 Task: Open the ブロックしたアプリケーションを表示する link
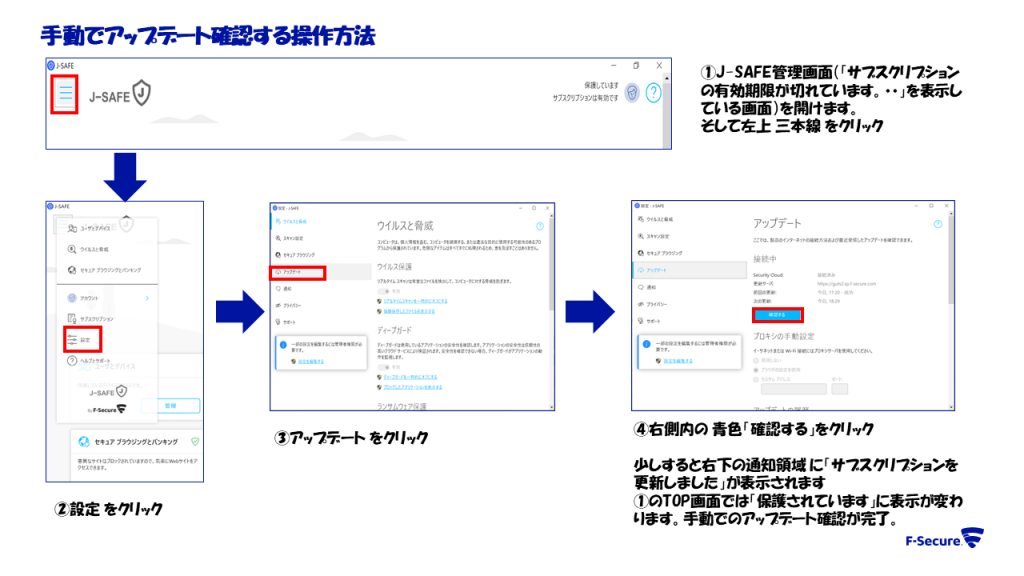pyautogui.click(x=413, y=387)
